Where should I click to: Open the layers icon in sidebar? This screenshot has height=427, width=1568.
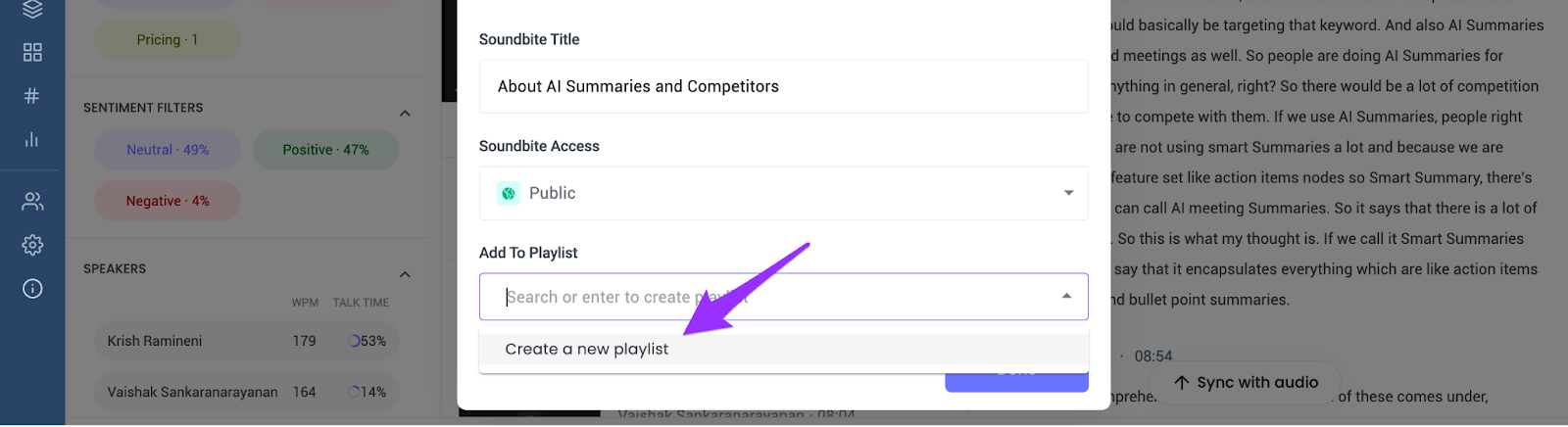pos(32,10)
